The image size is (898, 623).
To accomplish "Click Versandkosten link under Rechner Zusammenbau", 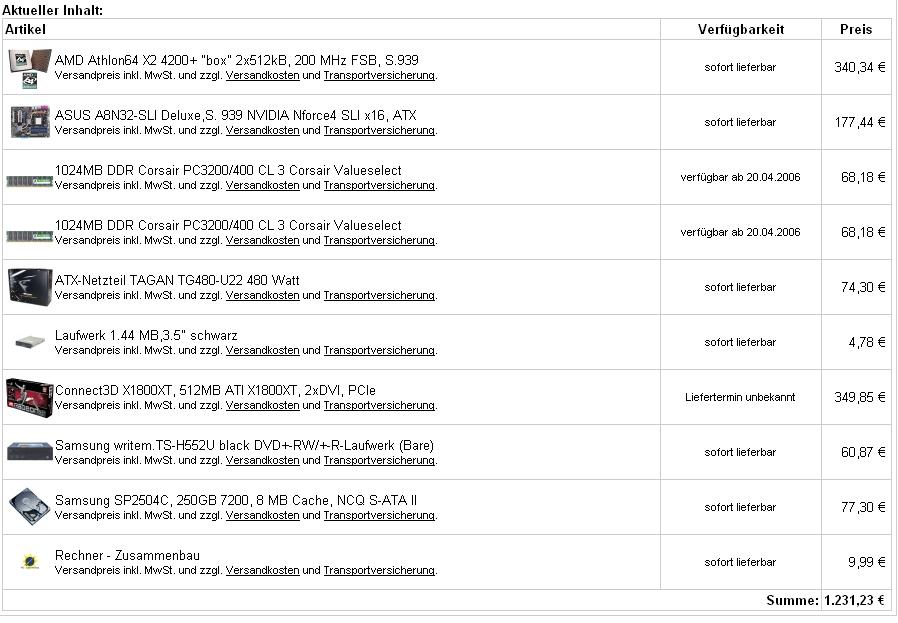I will pos(262,570).
